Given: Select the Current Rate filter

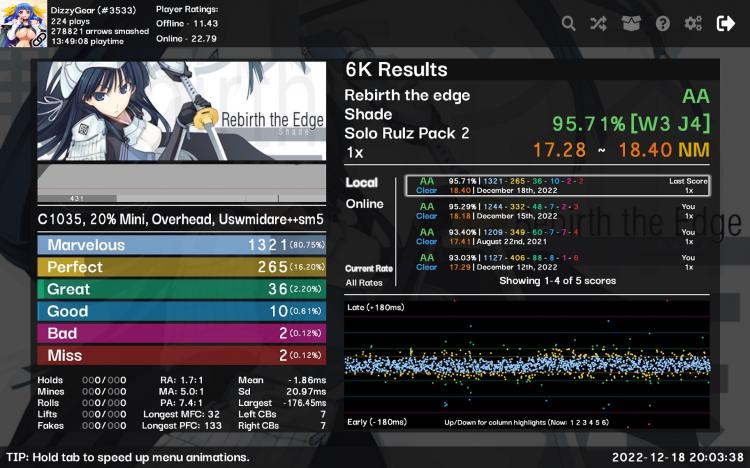Looking at the screenshot, I should pos(369,268).
